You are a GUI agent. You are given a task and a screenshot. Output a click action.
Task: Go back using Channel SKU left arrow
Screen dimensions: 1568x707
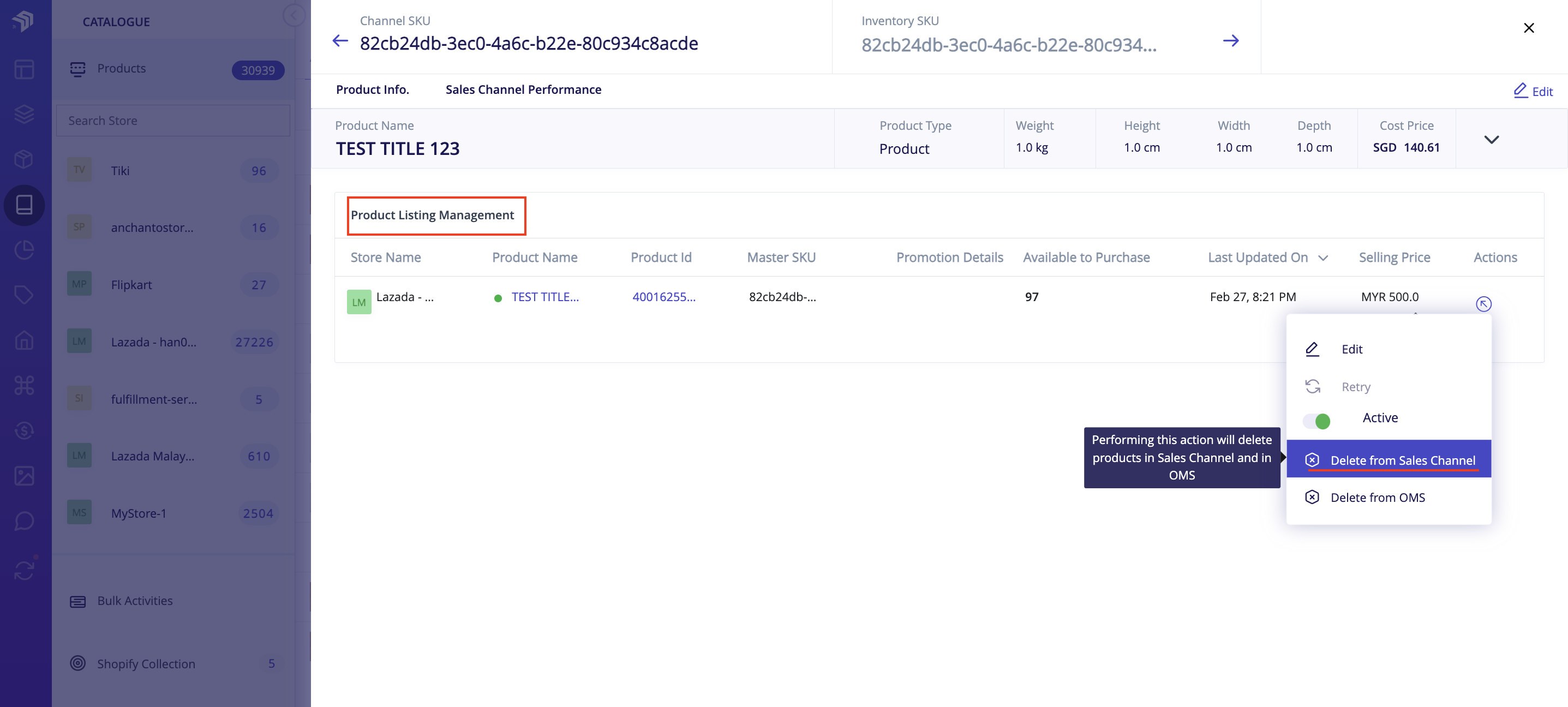tap(340, 41)
